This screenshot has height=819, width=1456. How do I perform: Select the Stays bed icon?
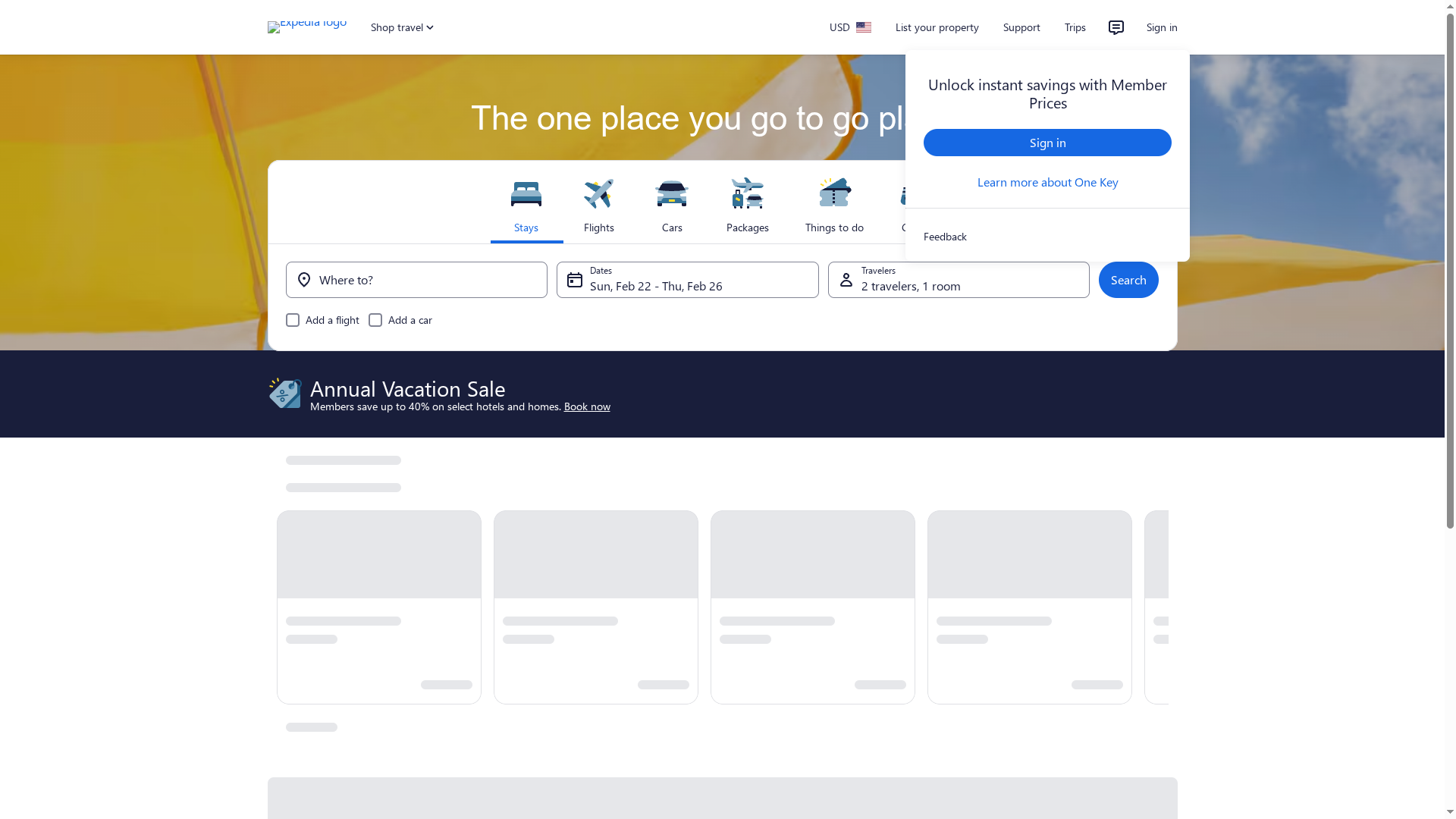526,193
